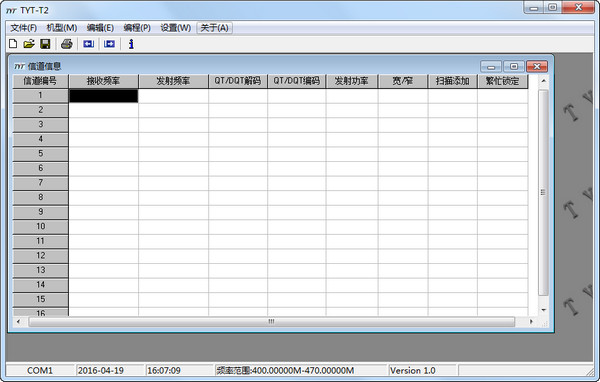The image size is (600, 382).
Task: Click horizontal scrollbar right arrow
Action: pos(531,322)
